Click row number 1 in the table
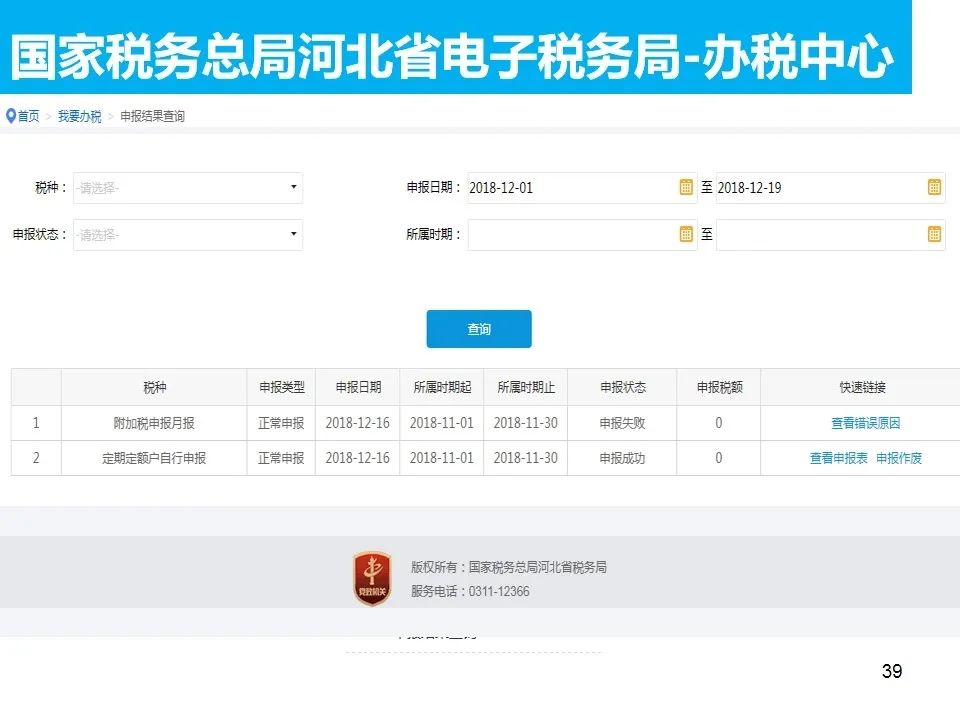 click(36, 423)
